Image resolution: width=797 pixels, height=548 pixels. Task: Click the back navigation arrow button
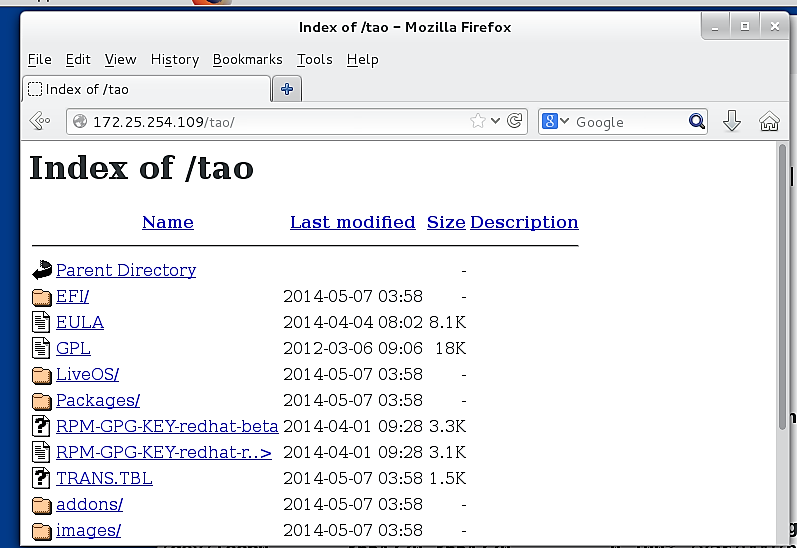coord(40,121)
